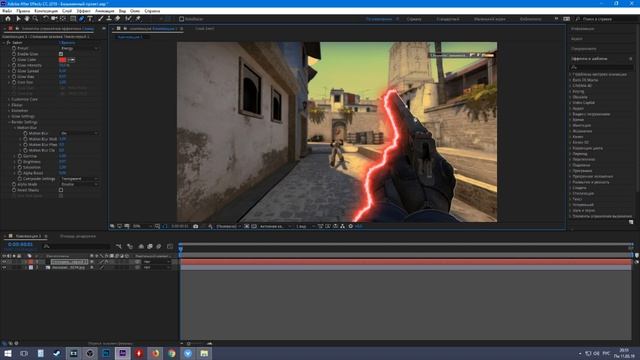Image resolution: width=640 pixels, height=360 pixels.
Task: Open the Анимация menu
Action: coord(104,11)
